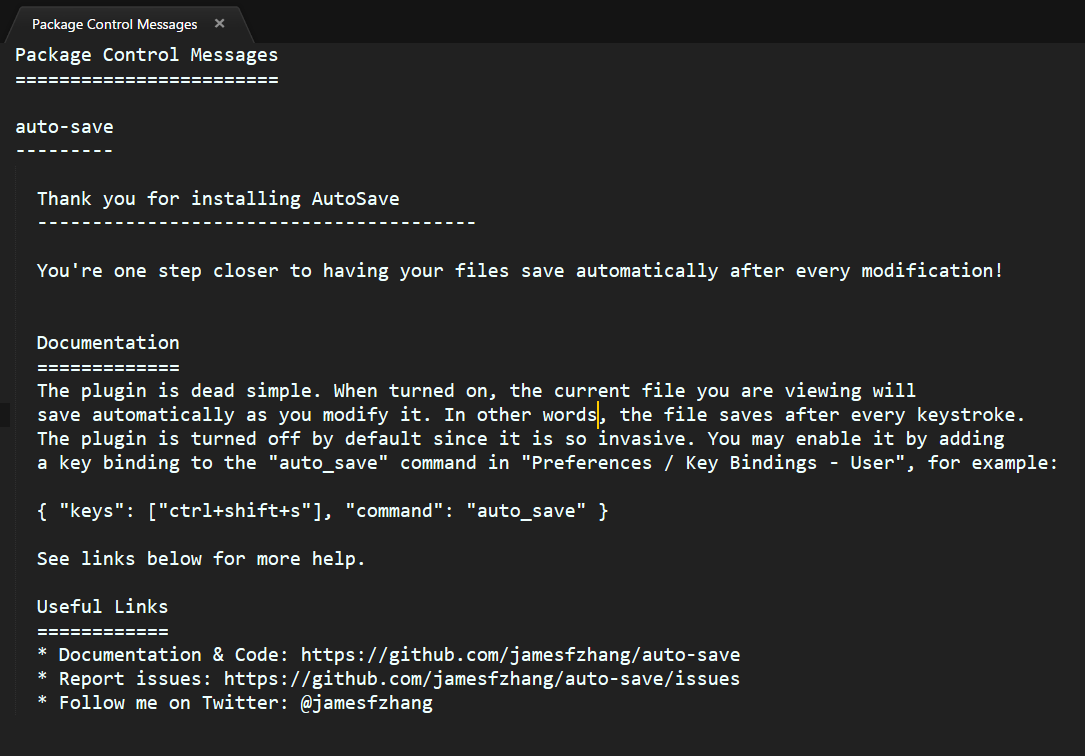
Task: Click the "ctrl+shift+s" key binding text
Action: pyautogui.click(x=235, y=511)
